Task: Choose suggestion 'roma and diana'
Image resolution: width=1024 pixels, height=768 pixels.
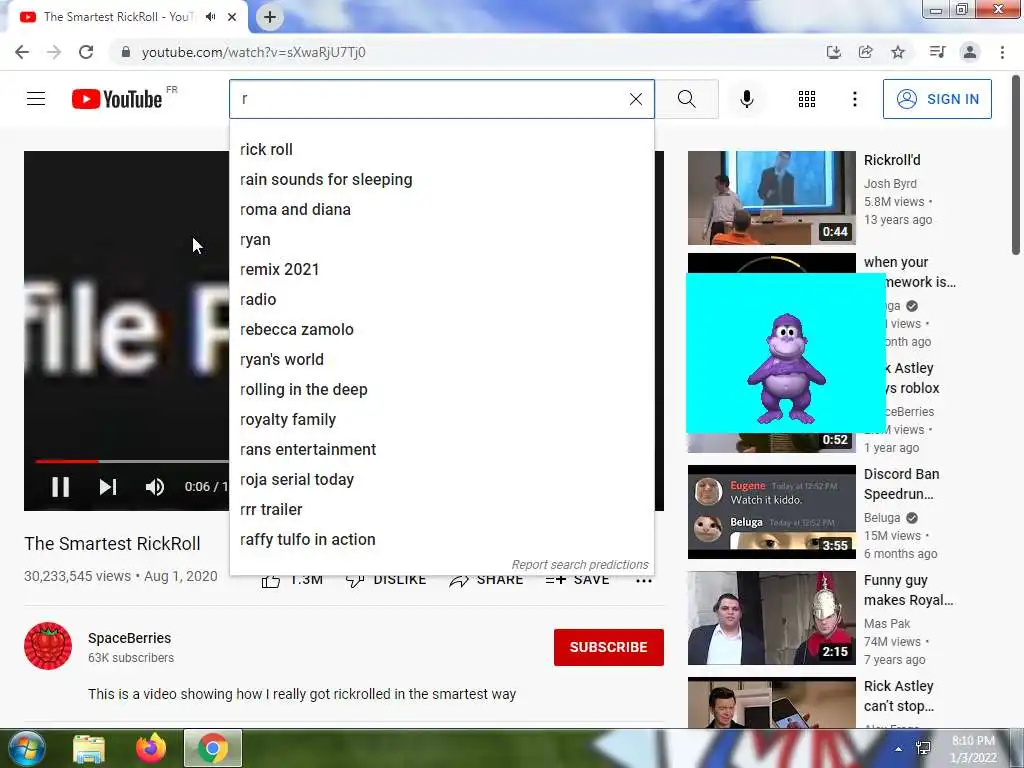Action: click(441, 210)
